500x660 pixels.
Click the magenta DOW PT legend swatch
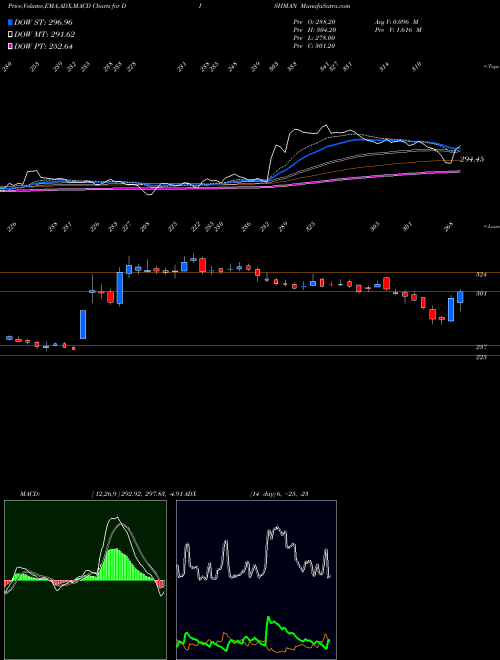(x=10, y=46)
